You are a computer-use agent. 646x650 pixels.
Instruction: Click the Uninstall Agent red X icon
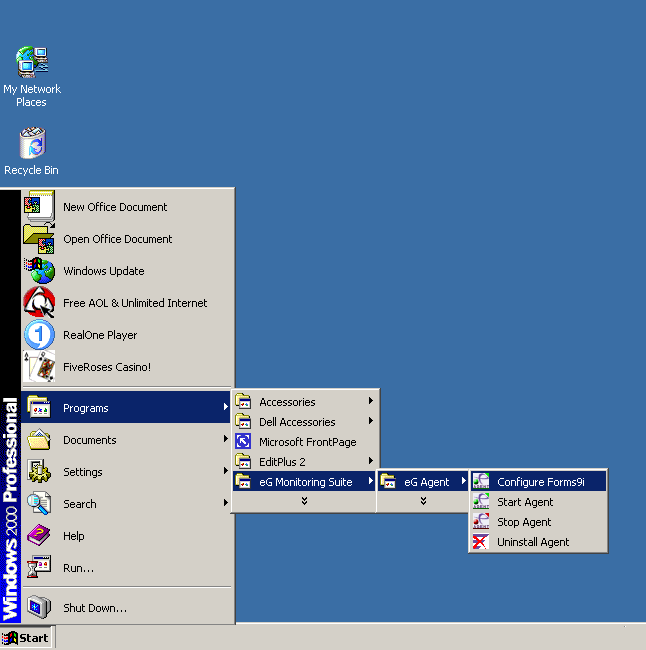pyautogui.click(x=481, y=541)
